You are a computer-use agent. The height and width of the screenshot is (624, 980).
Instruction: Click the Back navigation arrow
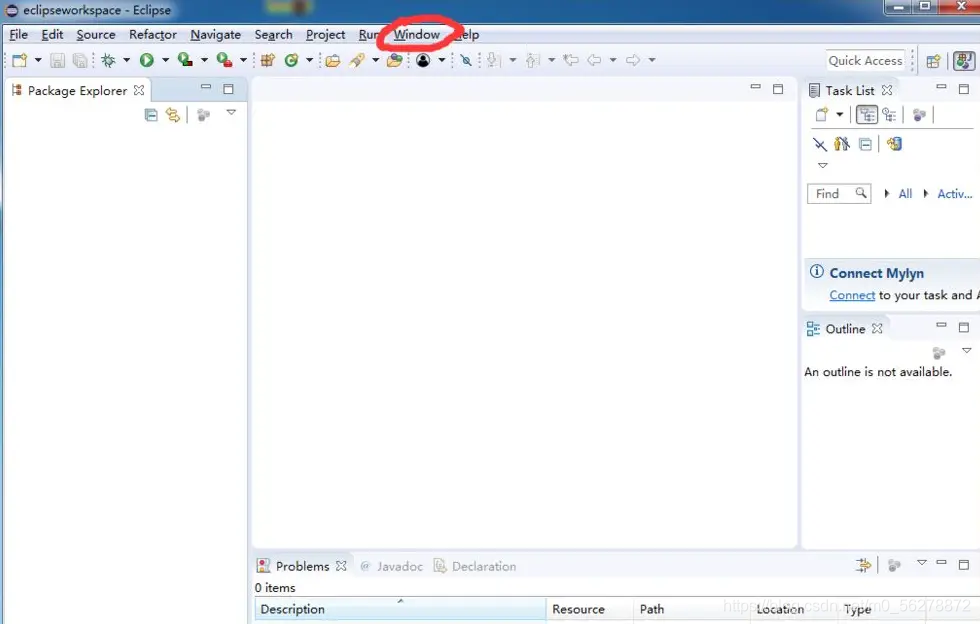coord(594,60)
